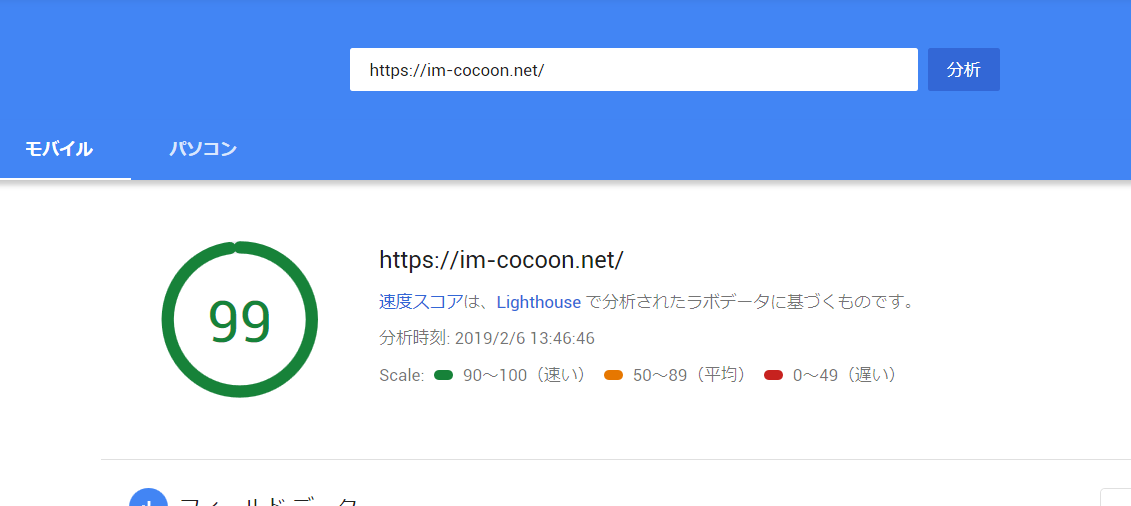
Task: Click the https://im-cocoon.net/ result heading
Action: click(501, 260)
